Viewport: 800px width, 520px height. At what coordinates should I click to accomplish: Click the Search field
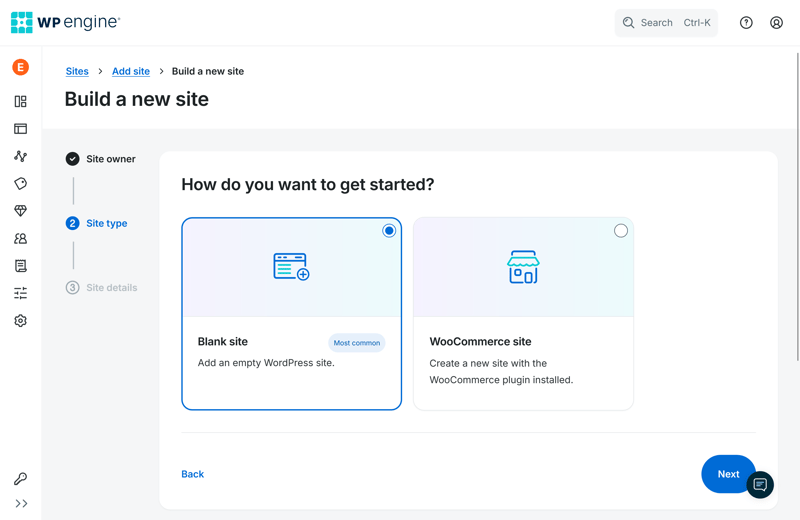tap(666, 22)
